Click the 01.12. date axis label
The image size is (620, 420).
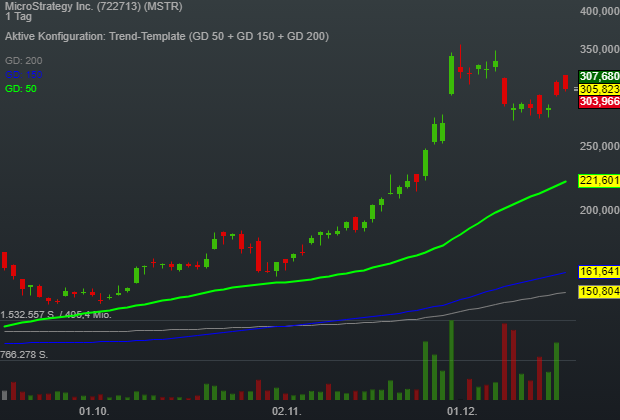pos(462,411)
